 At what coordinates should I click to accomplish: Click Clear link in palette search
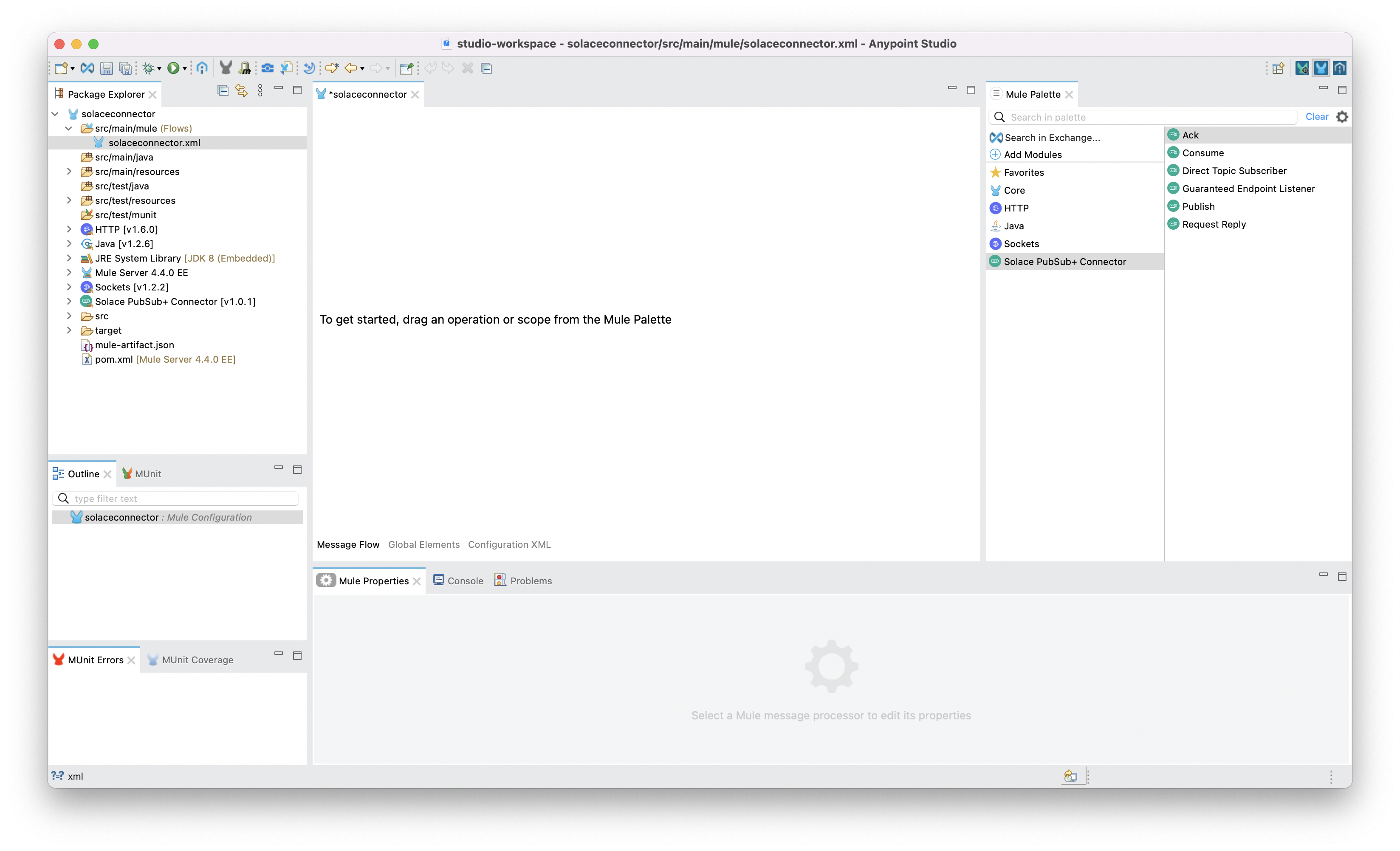point(1316,116)
